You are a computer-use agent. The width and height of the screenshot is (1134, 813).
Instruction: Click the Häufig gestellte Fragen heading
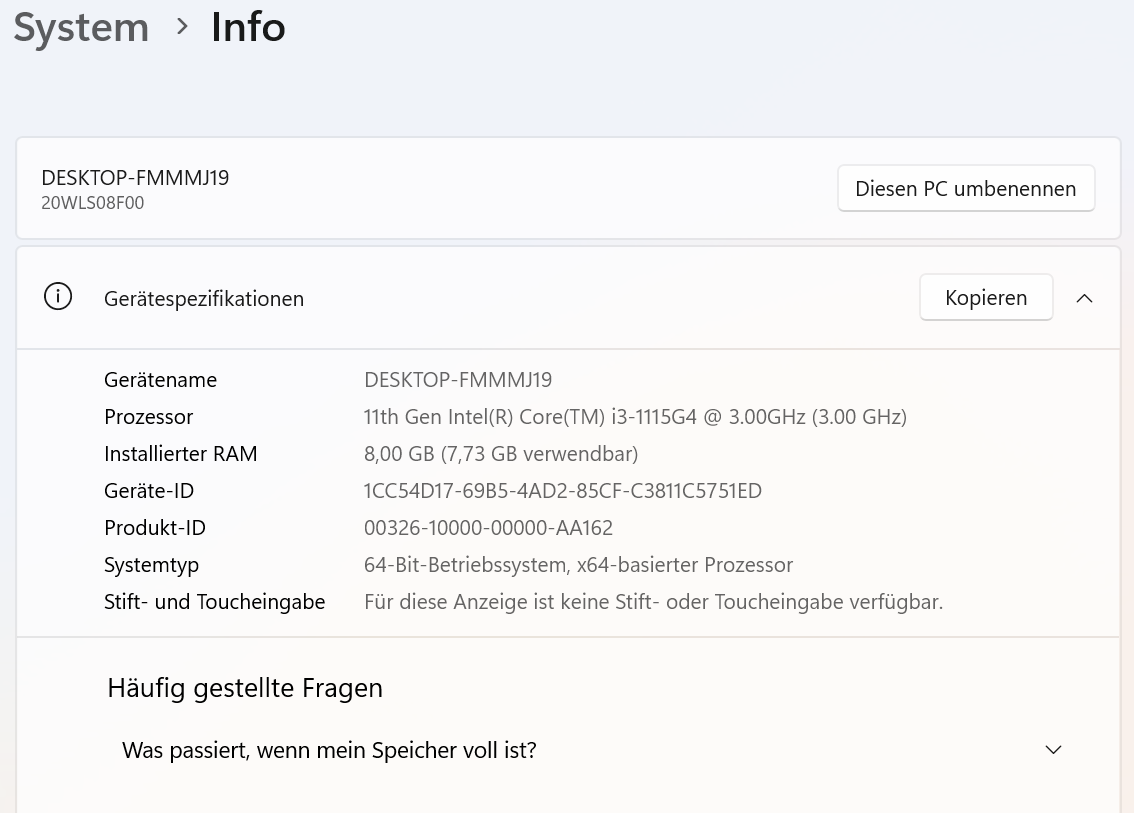pyautogui.click(x=245, y=688)
